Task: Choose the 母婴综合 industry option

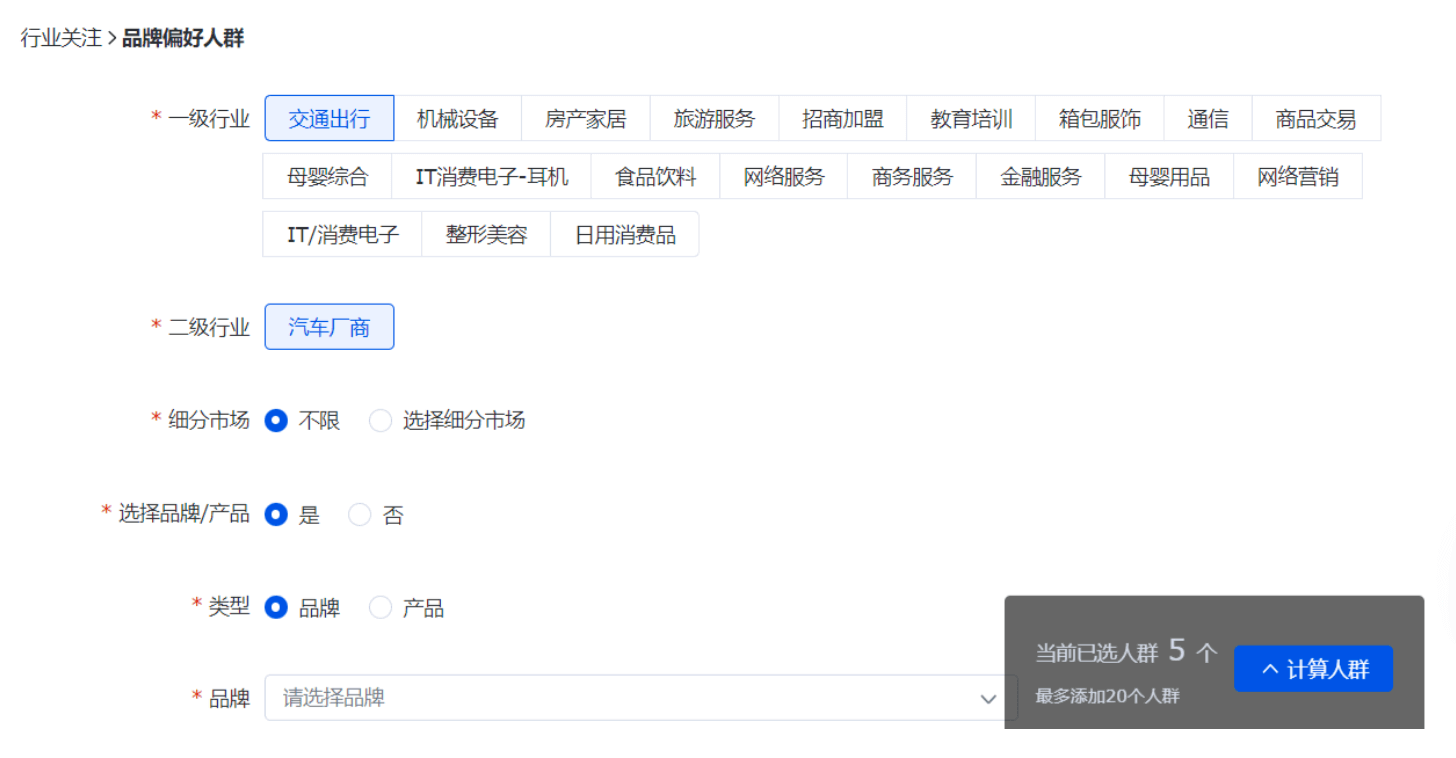Action: pyautogui.click(x=327, y=177)
